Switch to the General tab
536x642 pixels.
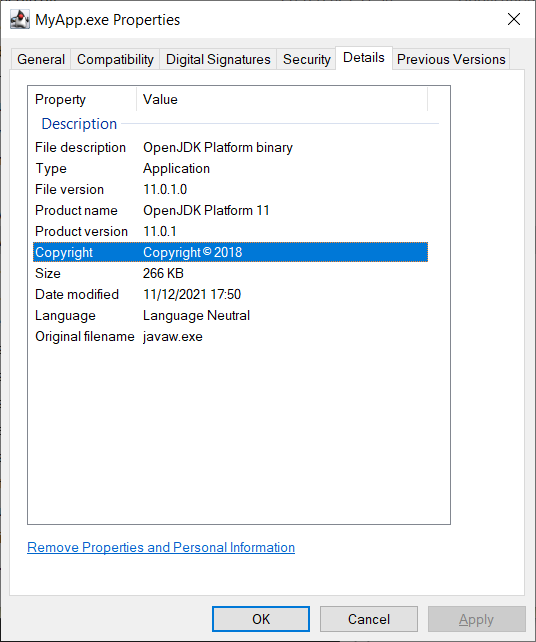click(41, 59)
